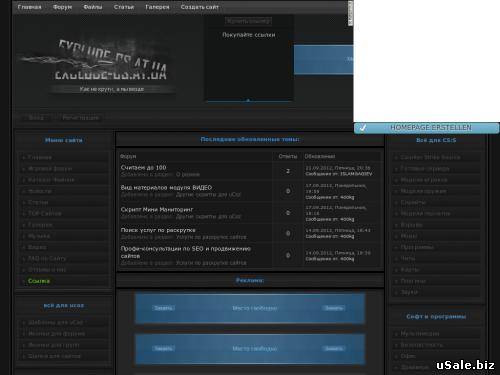The image size is (500, 375).
Task: Click the Вход login link
Action: click(x=36, y=117)
